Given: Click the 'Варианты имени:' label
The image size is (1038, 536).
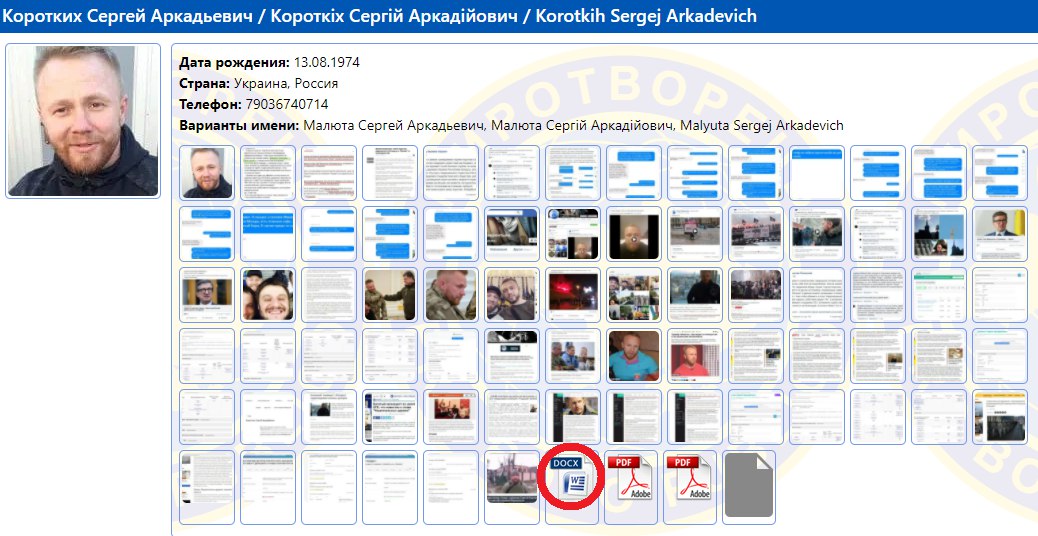Looking at the screenshot, I should pos(240,126).
